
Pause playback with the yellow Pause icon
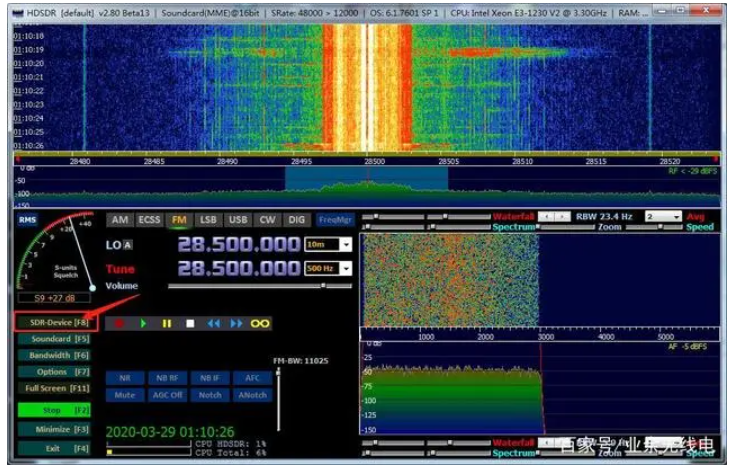[x=166, y=324]
